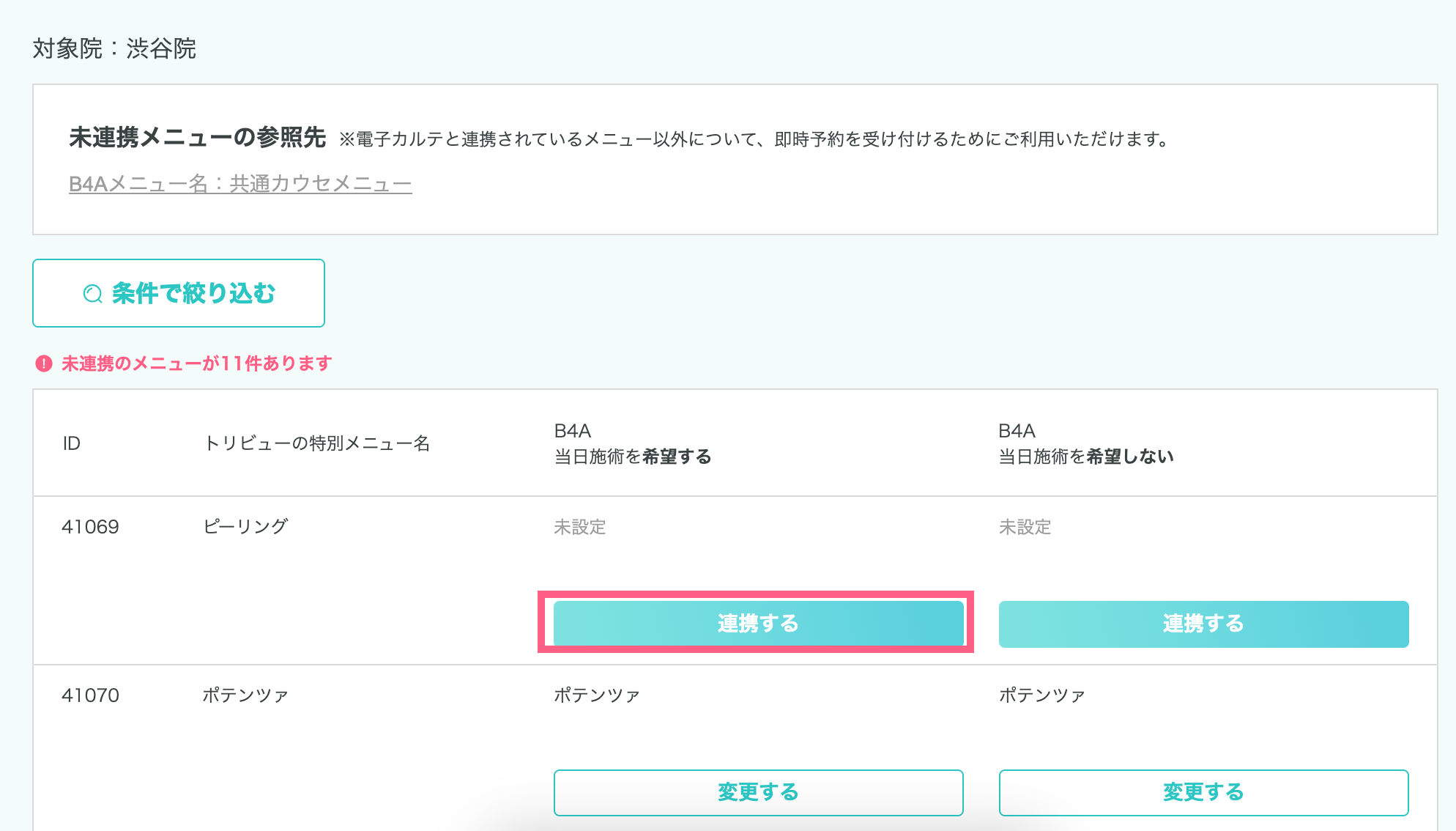The image size is (1456, 831).
Task: Click the 未連携メニューの参照先 heading
Action: pos(197,138)
